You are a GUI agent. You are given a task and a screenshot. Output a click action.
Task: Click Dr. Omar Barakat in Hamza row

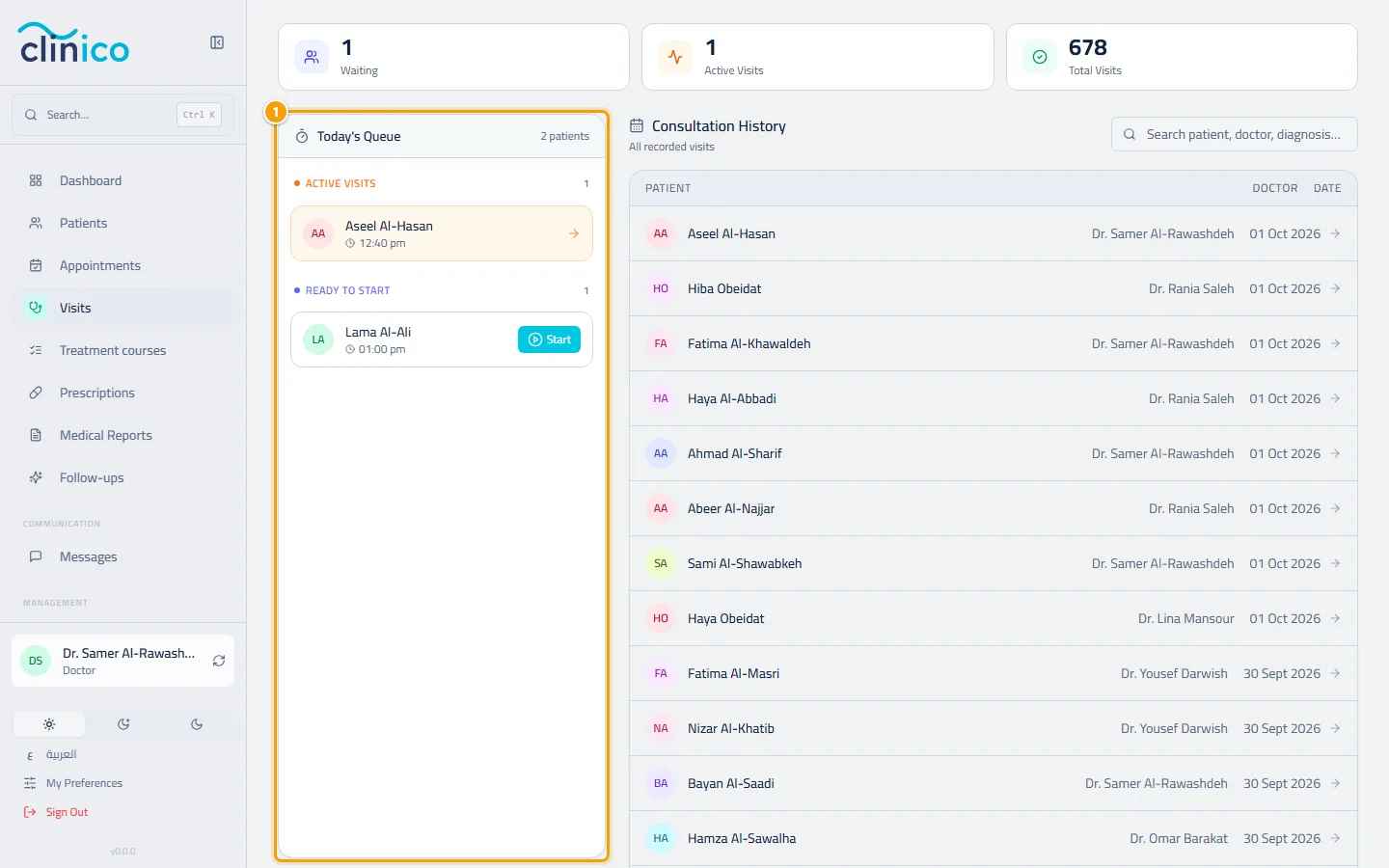click(x=1179, y=838)
